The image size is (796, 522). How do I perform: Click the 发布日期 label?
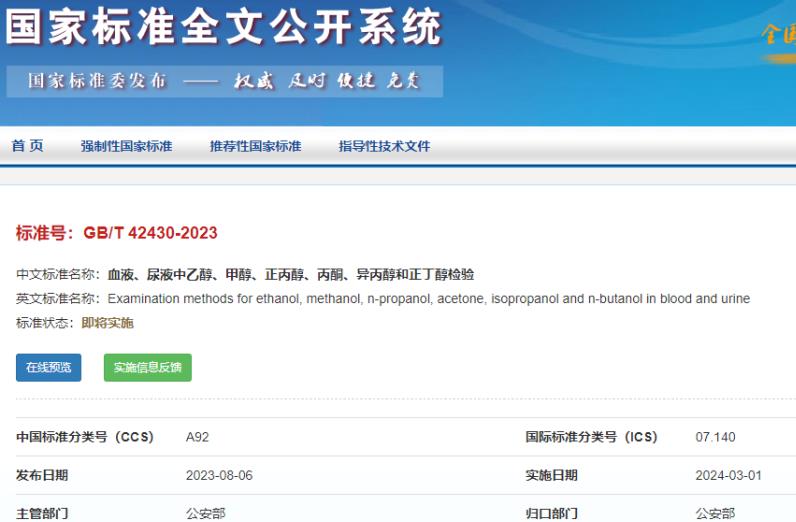point(42,476)
